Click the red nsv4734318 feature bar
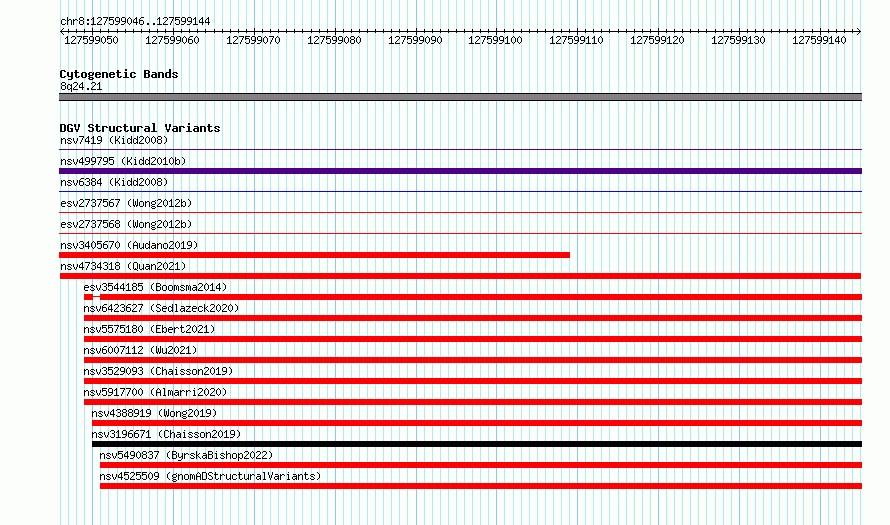 [460, 276]
